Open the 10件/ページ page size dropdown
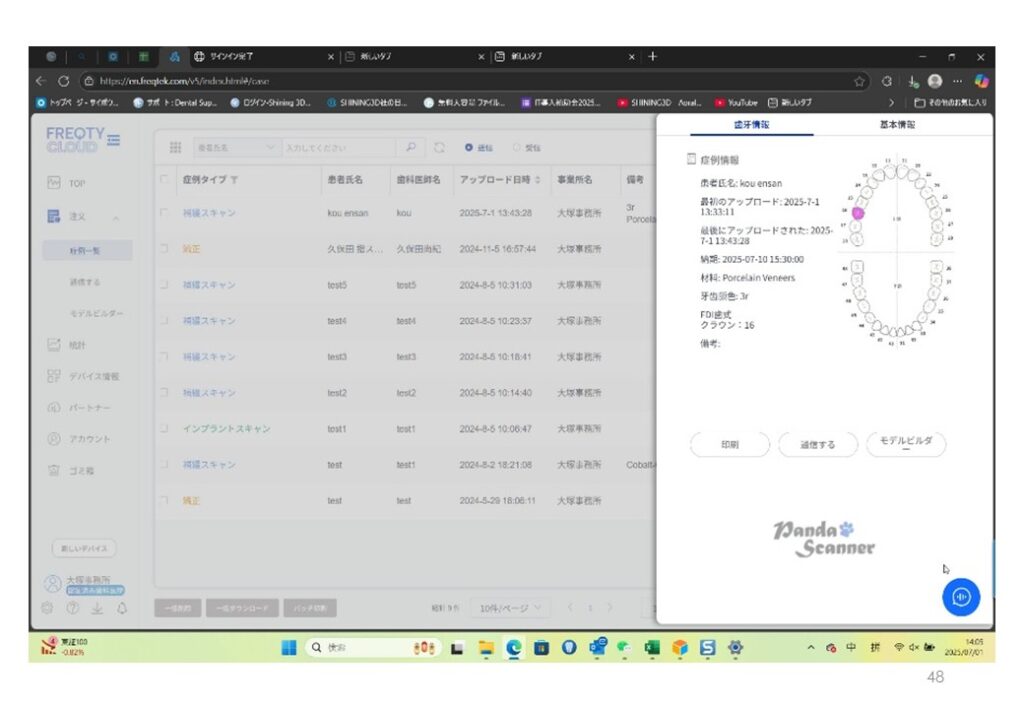Image resolution: width=1024 pixels, height=709 pixels. click(512, 607)
